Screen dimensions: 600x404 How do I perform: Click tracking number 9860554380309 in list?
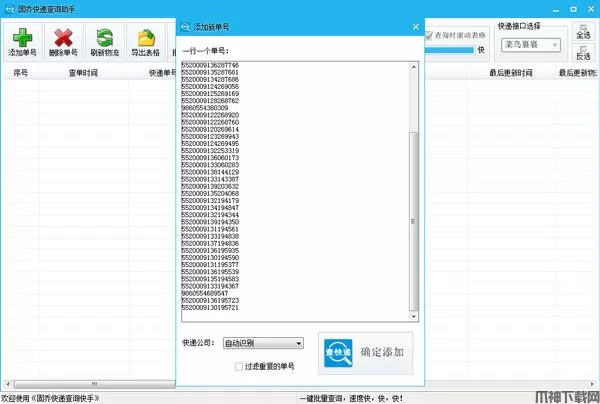pyautogui.click(x=205, y=108)
